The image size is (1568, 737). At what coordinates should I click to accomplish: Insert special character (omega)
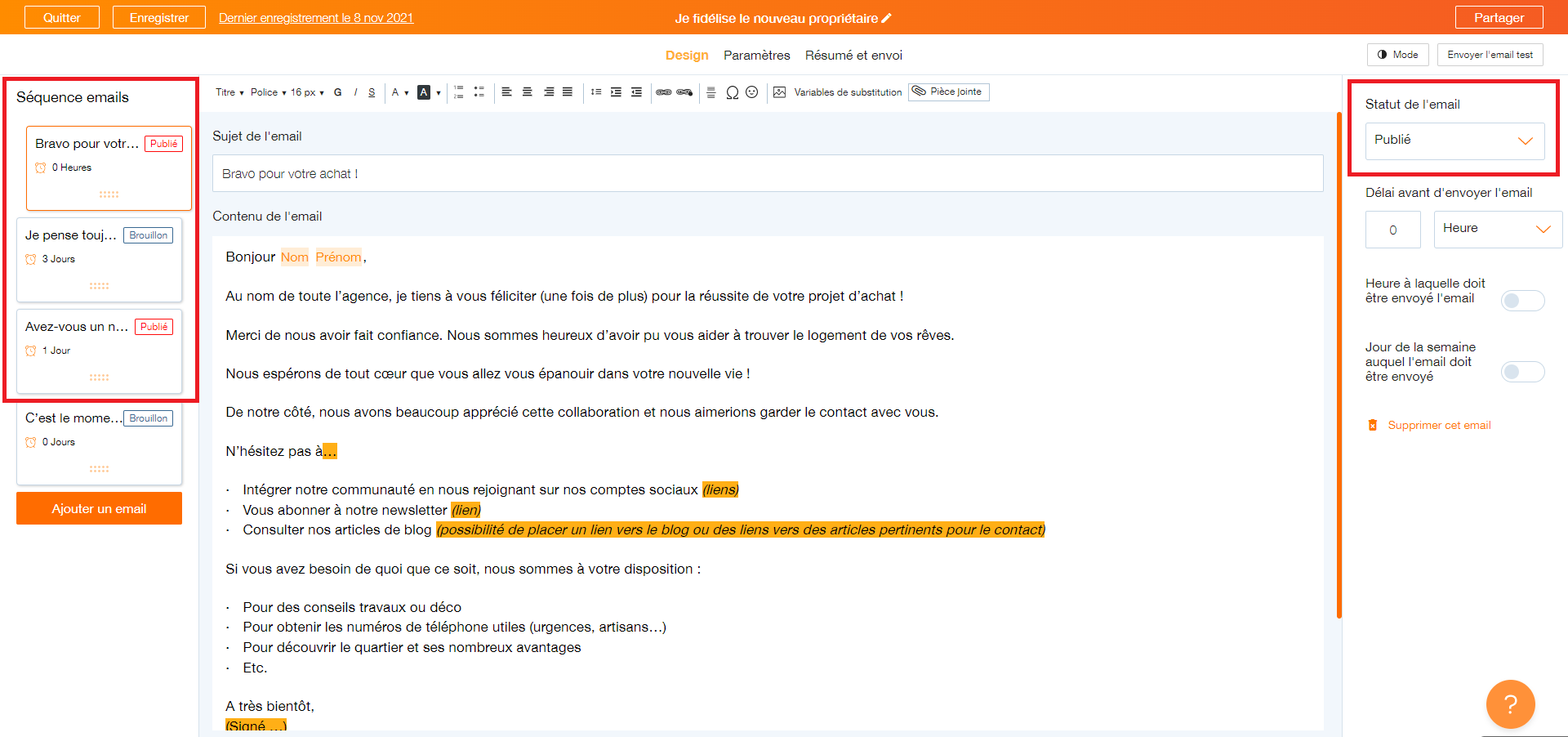(x=733, y=92)
